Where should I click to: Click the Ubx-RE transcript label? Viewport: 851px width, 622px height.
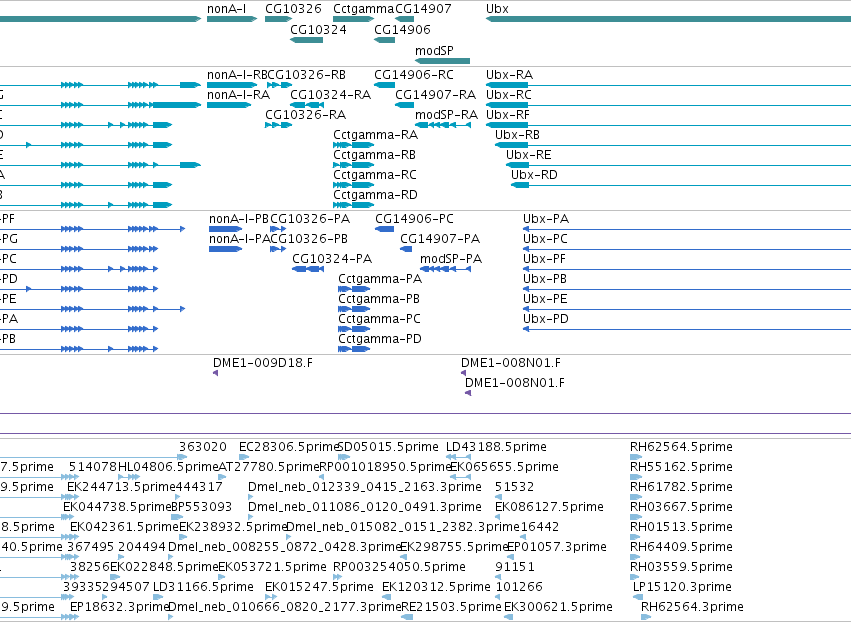[x=529, y=155]
